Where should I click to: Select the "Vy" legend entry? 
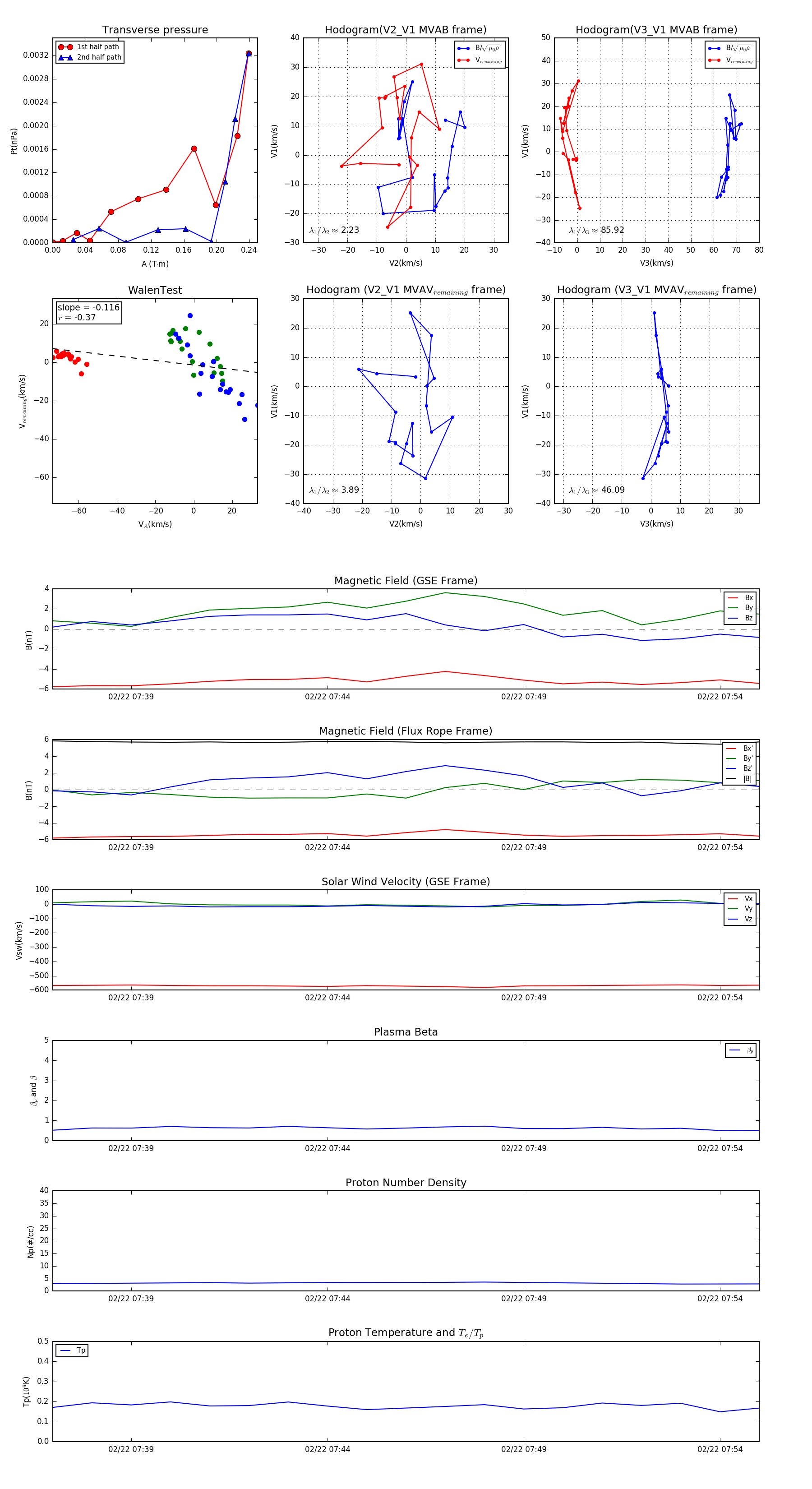point(740,909)
